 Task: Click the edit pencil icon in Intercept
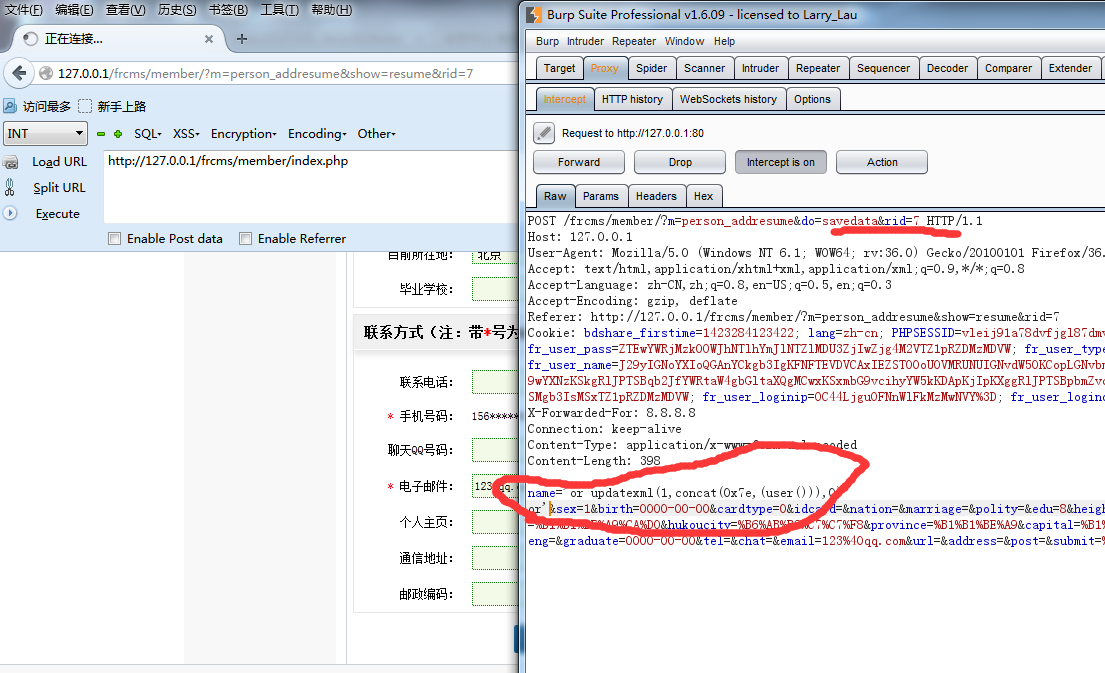(x=543, y=132)
